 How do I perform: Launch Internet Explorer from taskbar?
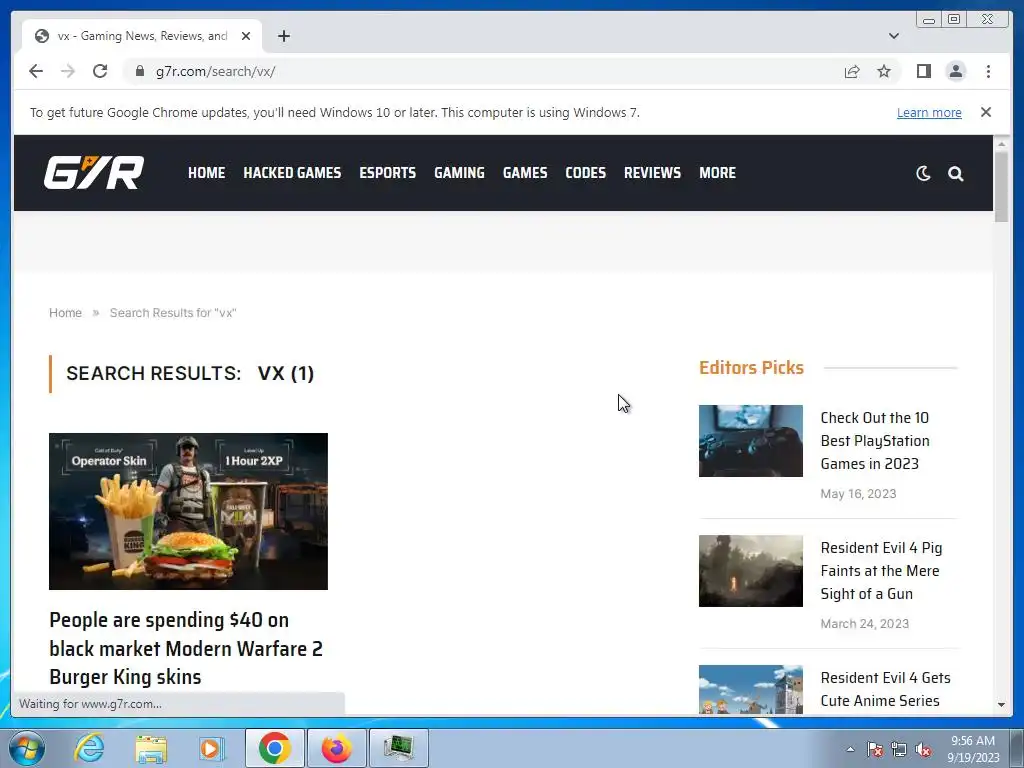(89, 748)
